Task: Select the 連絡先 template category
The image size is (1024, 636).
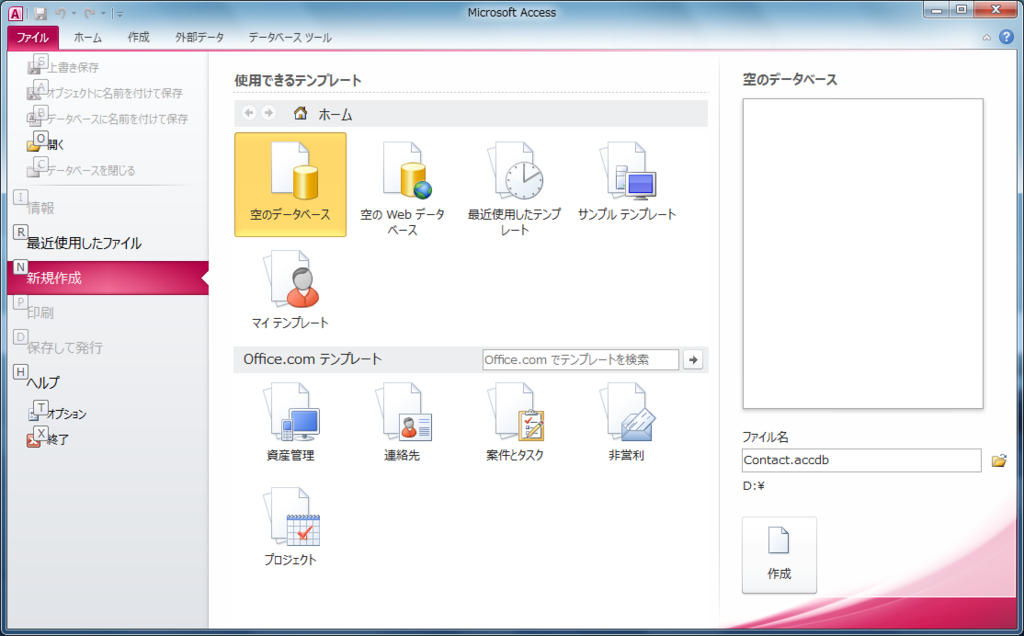Action: [x=402, y=422]
